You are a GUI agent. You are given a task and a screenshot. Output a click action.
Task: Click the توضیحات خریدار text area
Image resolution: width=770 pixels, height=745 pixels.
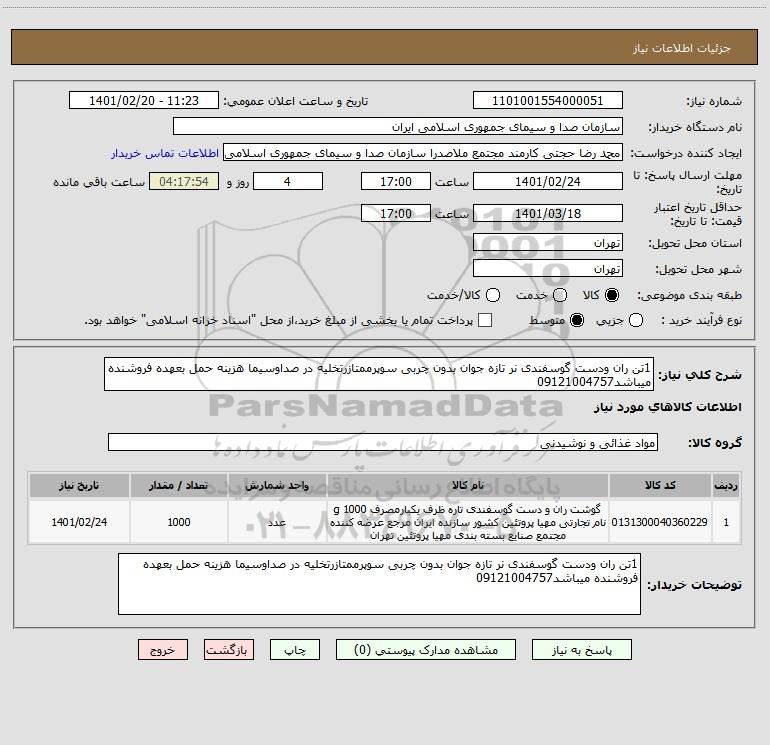(379, 584)
